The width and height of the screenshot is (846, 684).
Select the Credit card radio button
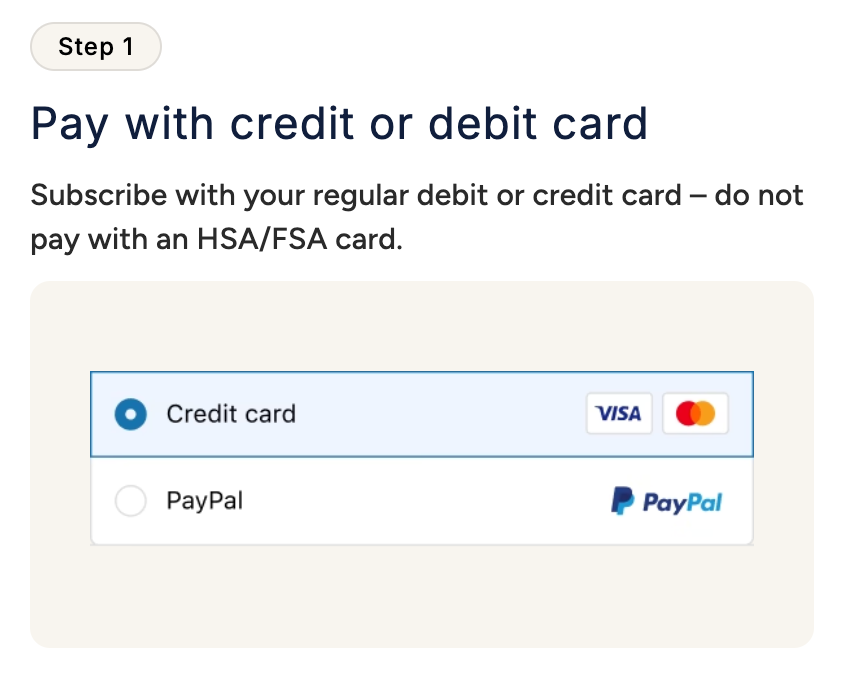131,414
